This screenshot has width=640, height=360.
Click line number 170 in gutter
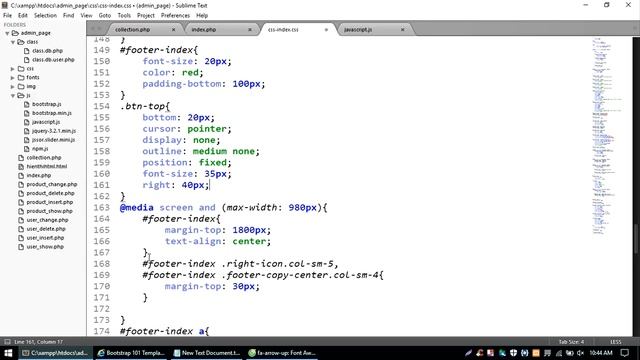pos(101,286)
